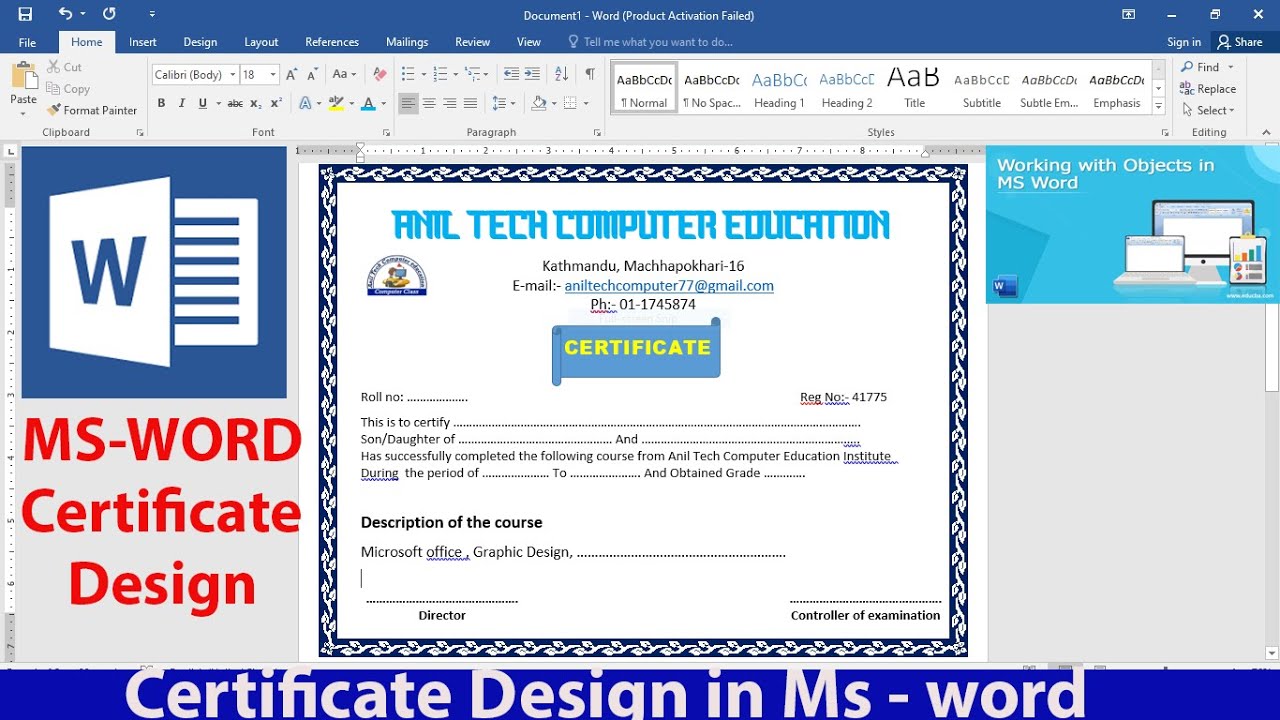The image size is (1280, 720).
Task: Open Ribbon Display Options icon
Action: pyautogui.click(x=1128, y=14)
